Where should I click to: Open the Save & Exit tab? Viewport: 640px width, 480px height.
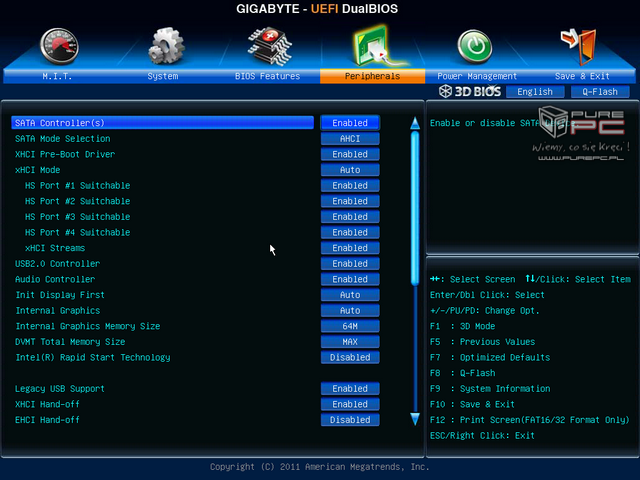582,76
